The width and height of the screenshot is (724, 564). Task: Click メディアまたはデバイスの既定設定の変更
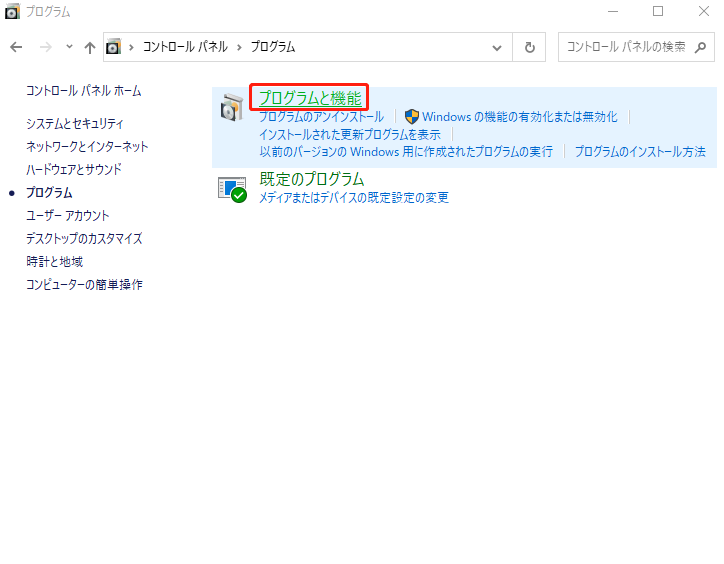(x=354, y=198)
